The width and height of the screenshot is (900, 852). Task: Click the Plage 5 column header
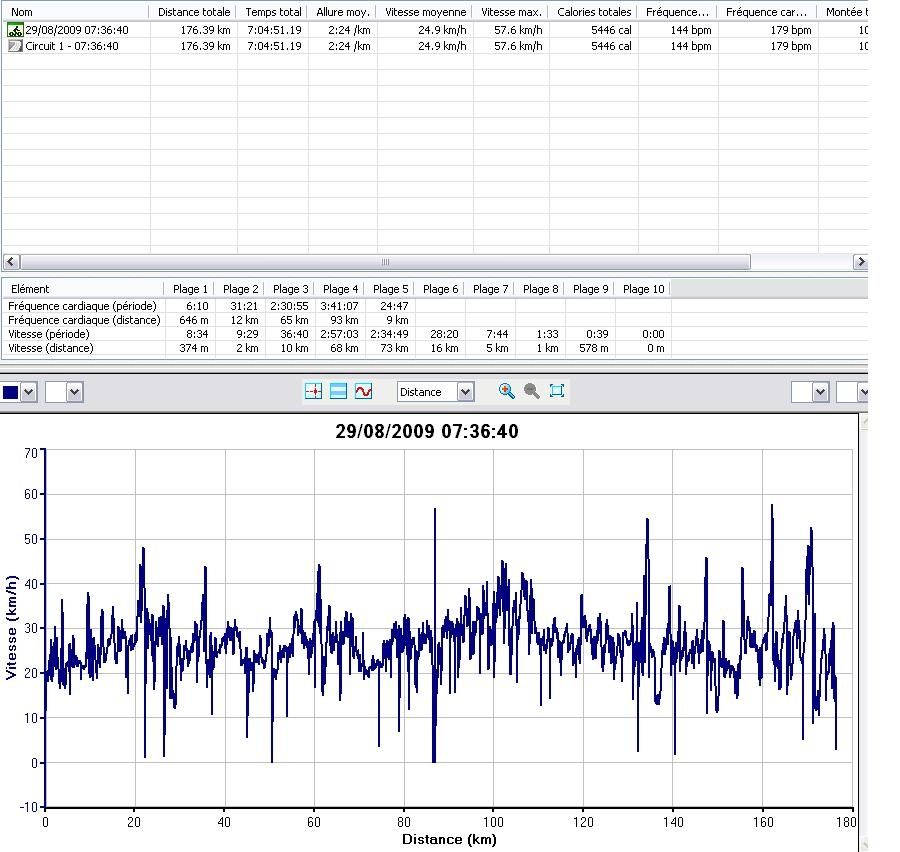[390, 289]
